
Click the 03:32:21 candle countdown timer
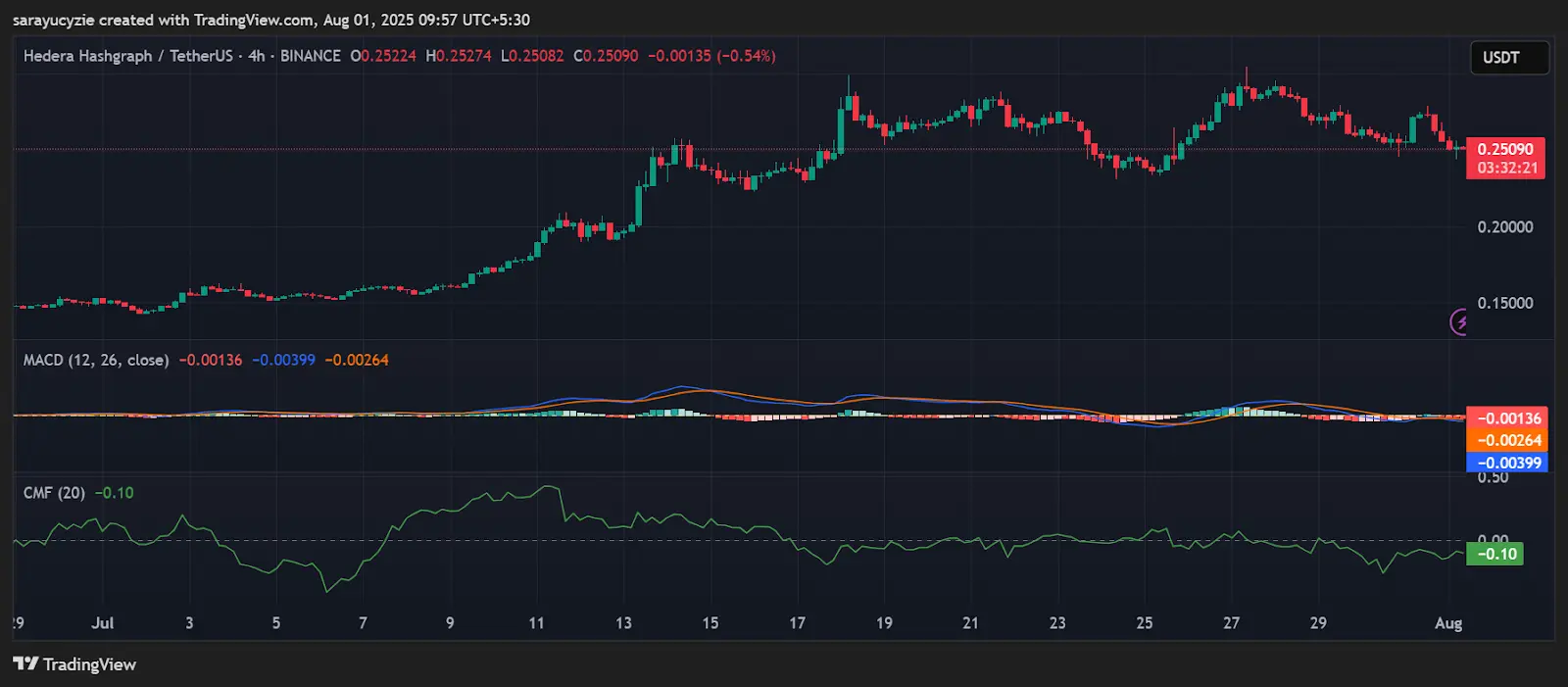pos(1505,169)
